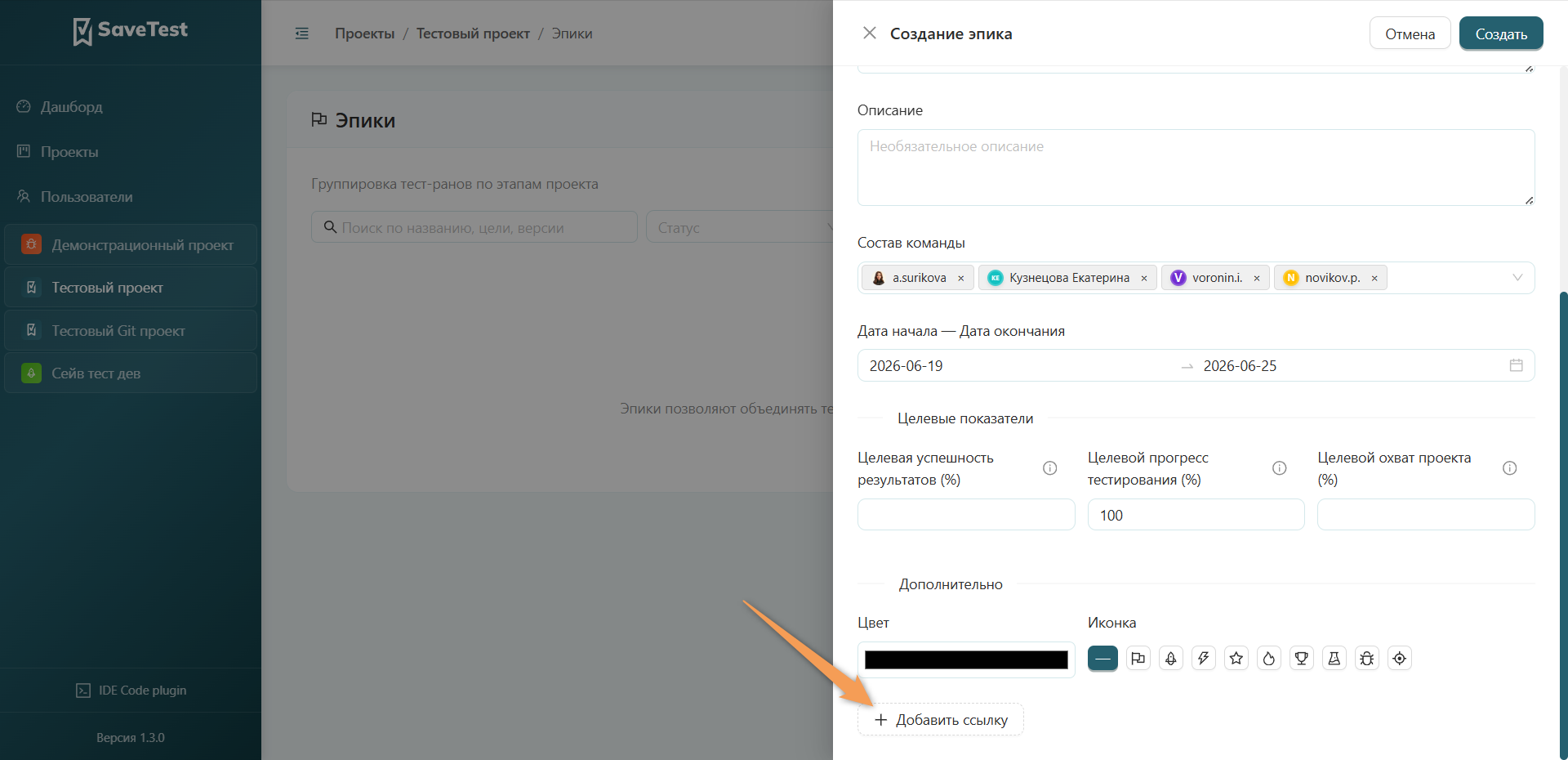Choose the flask icon for epic

[x=1334, y=658]
